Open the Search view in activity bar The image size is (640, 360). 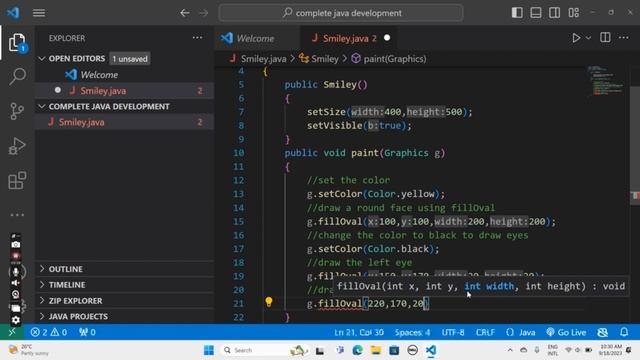(x=17, y=76)
